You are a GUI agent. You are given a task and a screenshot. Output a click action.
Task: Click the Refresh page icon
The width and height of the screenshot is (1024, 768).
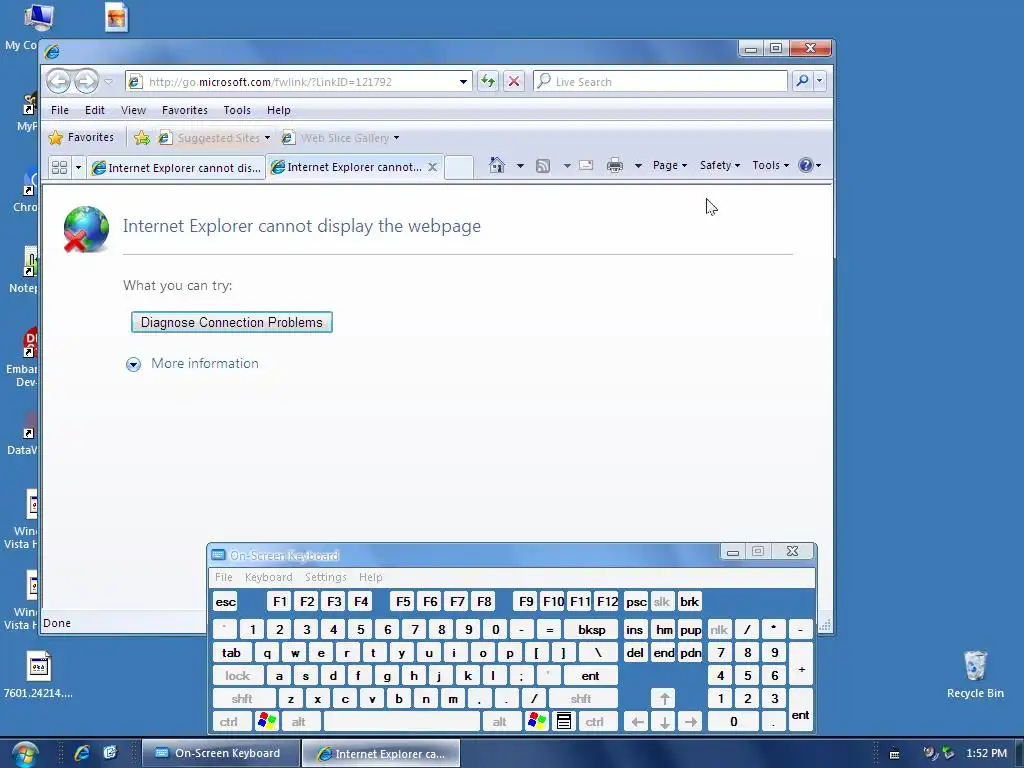pos(488,81)
